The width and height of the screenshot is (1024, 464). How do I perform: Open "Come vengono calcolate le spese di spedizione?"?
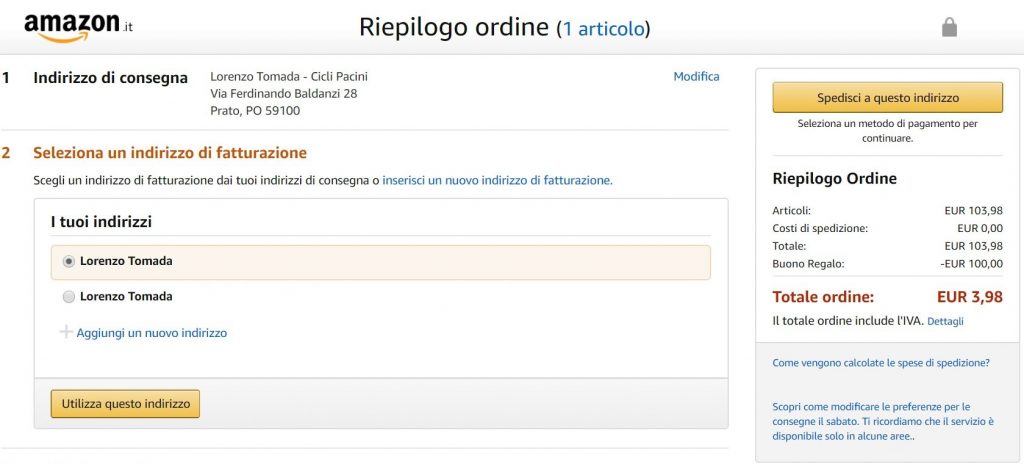coord(881,363)
